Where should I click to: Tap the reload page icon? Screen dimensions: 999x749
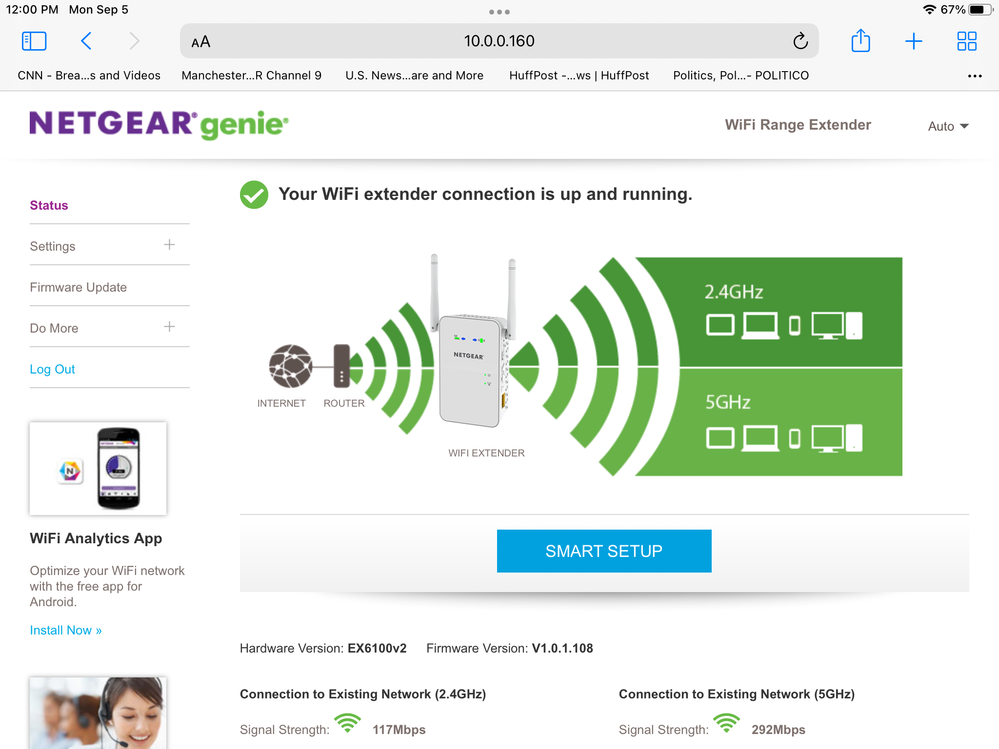click(800, 41)
